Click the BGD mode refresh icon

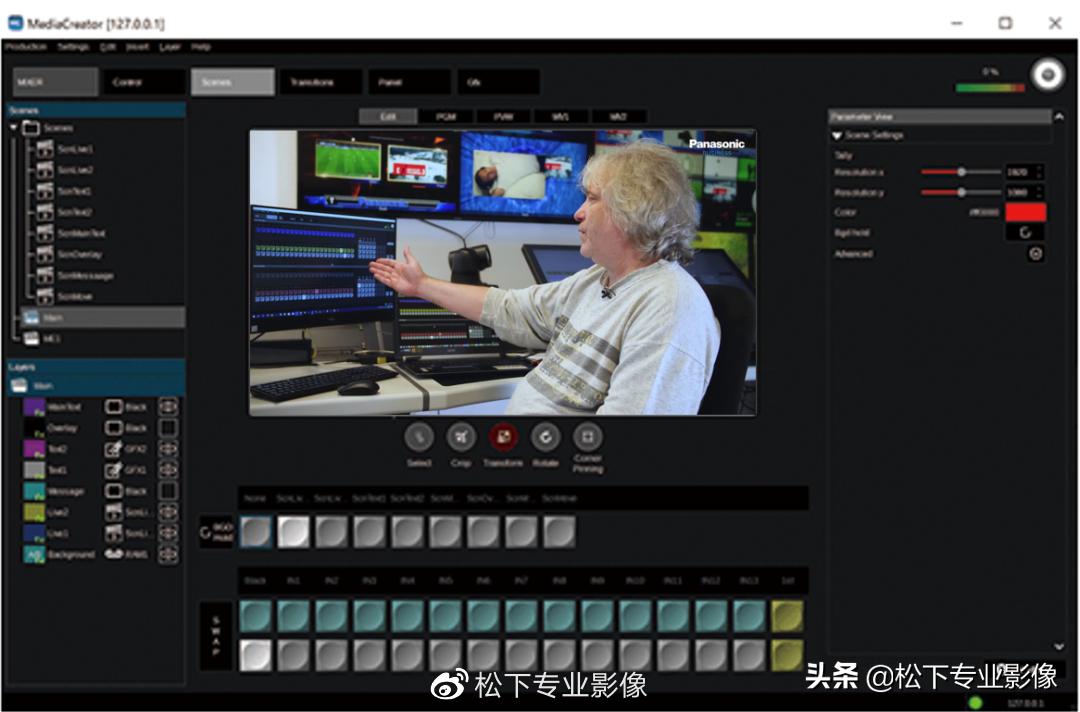205,532
